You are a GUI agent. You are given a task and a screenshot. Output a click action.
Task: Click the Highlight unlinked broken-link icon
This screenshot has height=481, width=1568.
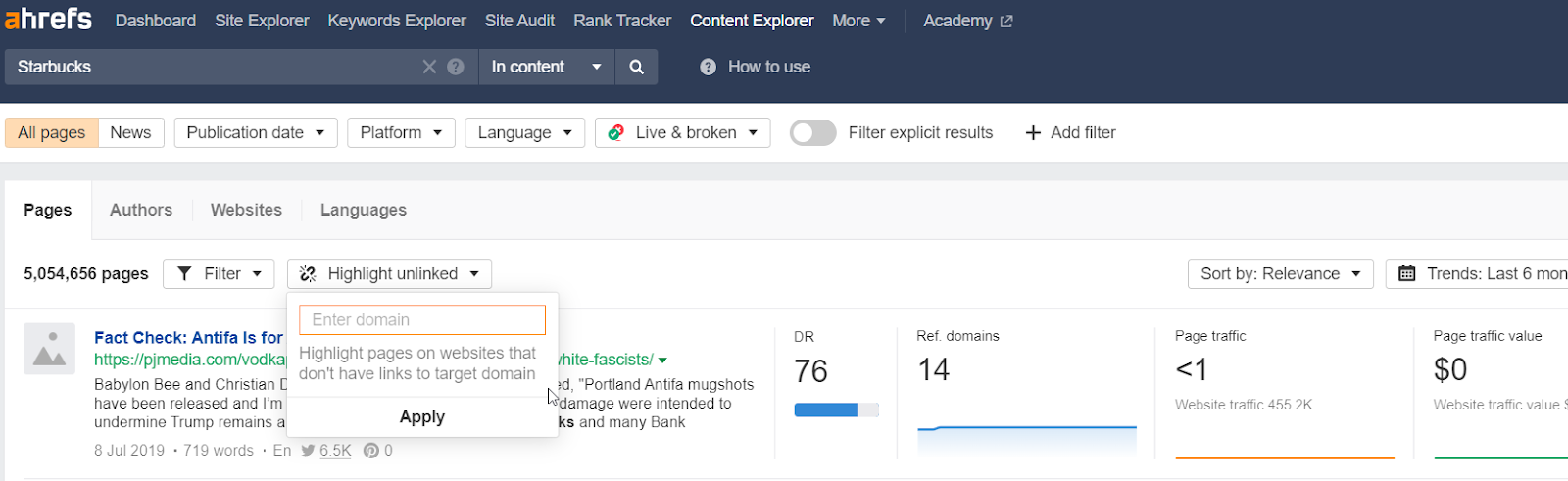point(308,273)
